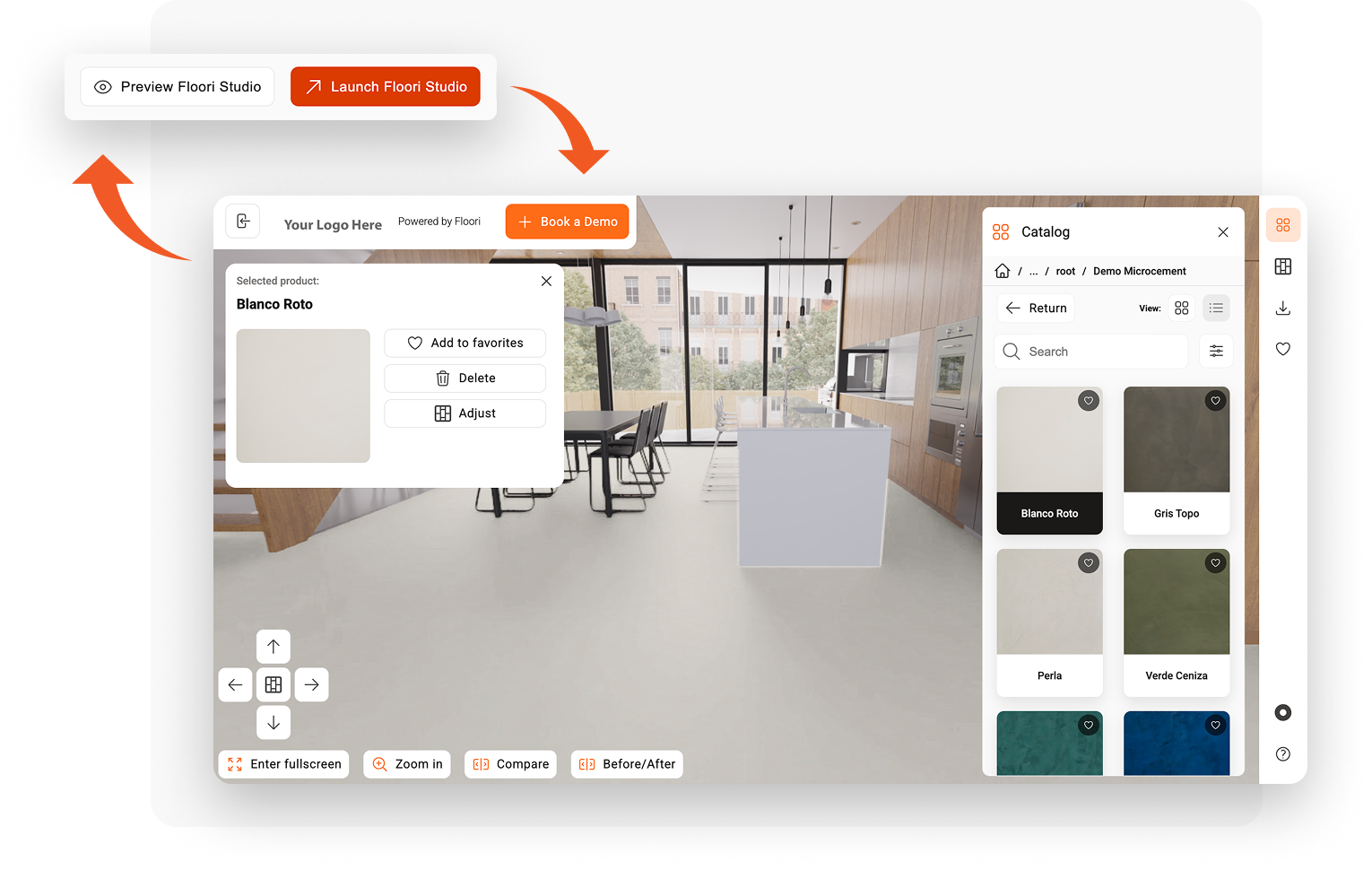Click the Book a Demo button
The height and width of the screenshot is (870, 1372).
(x=567, y=222)
